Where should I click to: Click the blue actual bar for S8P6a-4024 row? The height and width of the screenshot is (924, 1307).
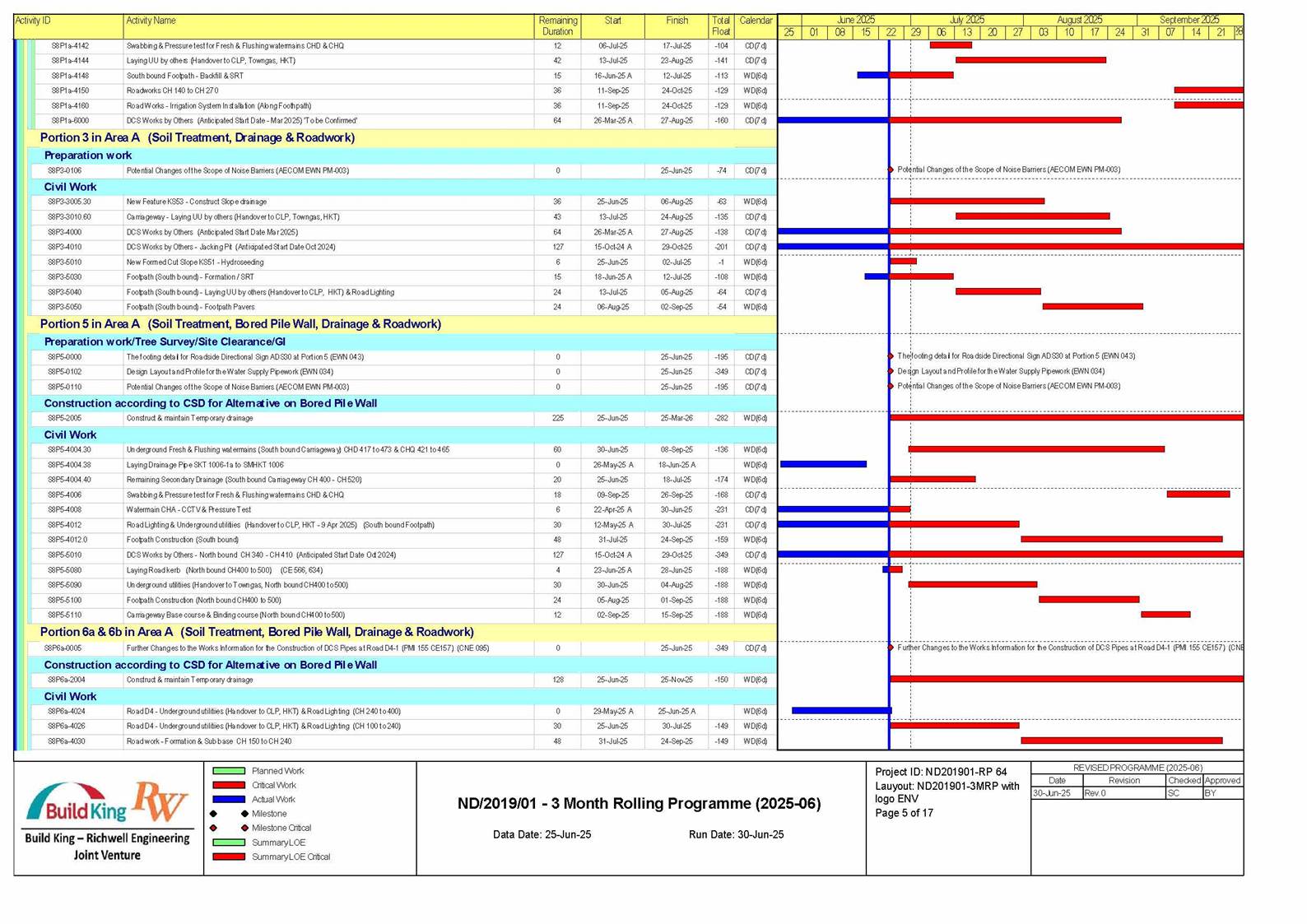(841, 710)
